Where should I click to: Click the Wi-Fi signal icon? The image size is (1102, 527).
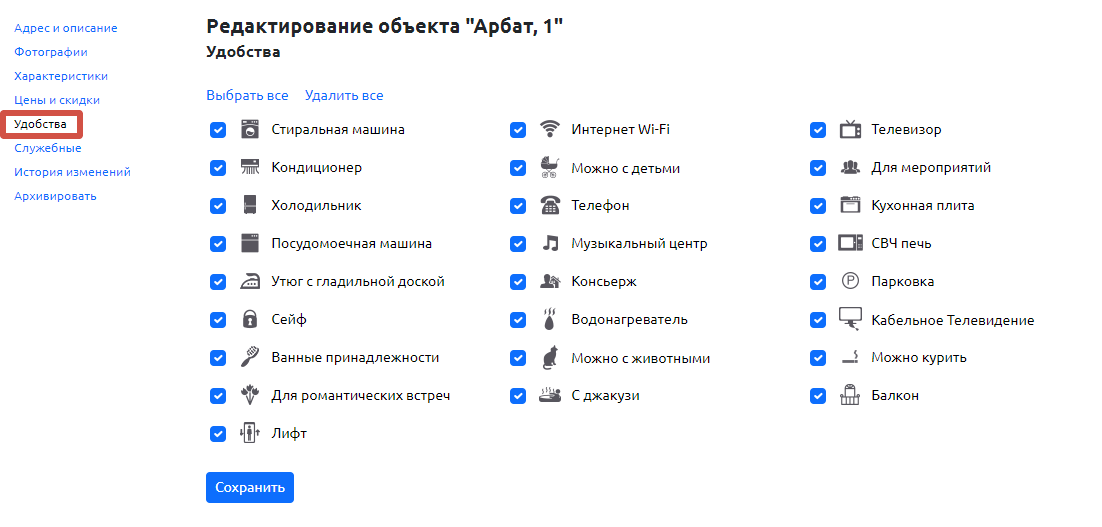point(550,130)
